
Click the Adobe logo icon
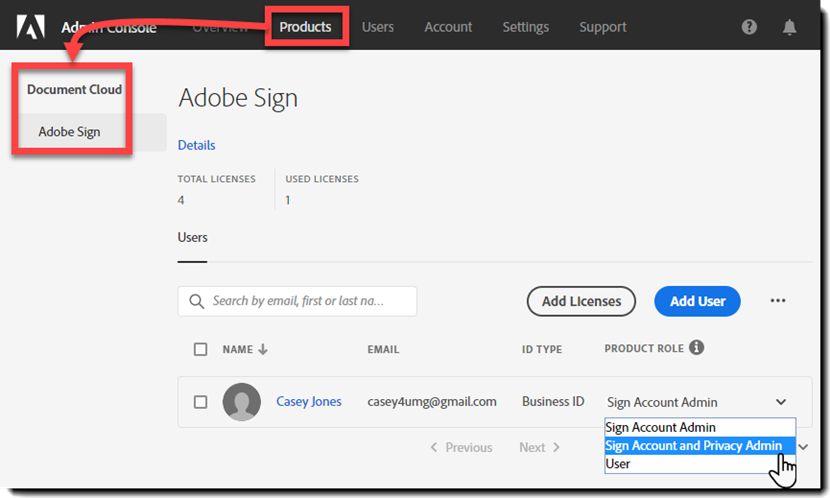point(31,27)
